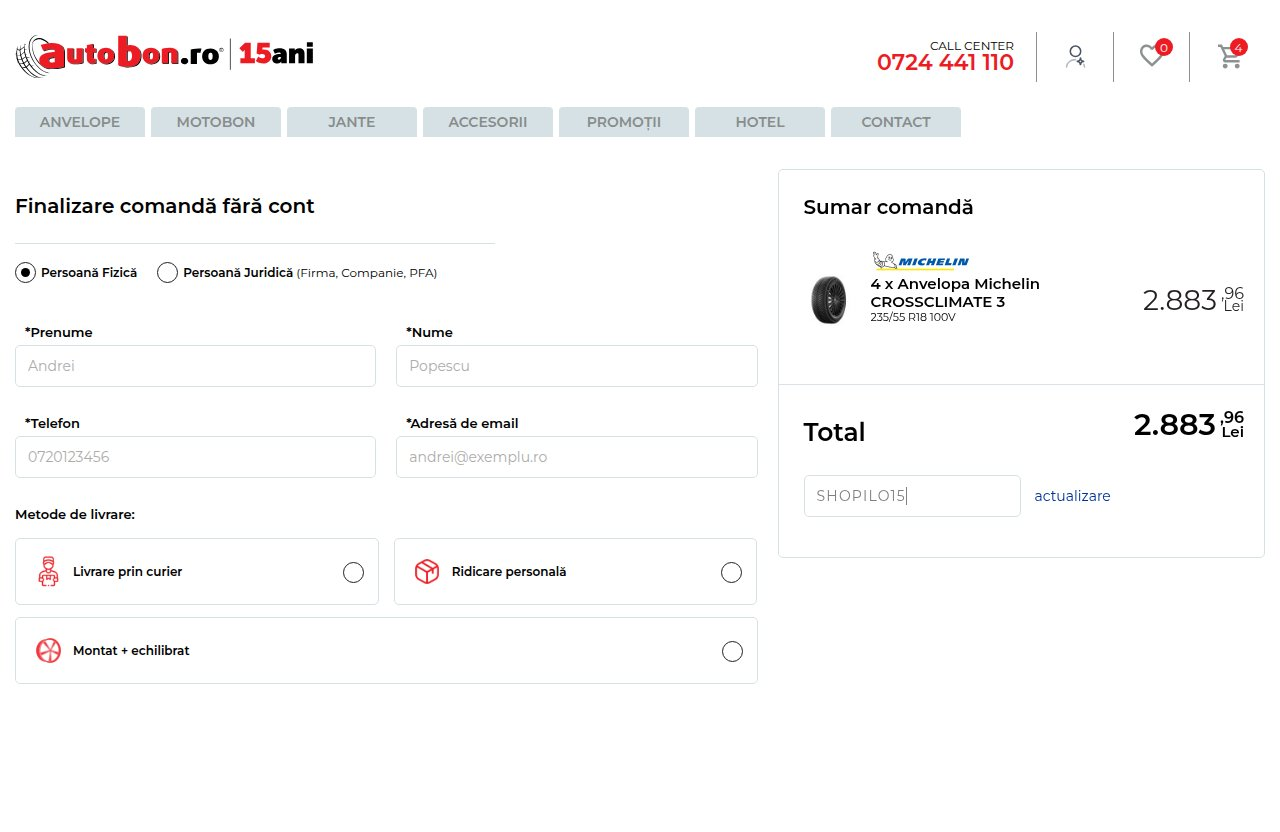Click the SHOPILO15 coupon code field
This screenshot has height=832, width=1280.
click(912, 496)
